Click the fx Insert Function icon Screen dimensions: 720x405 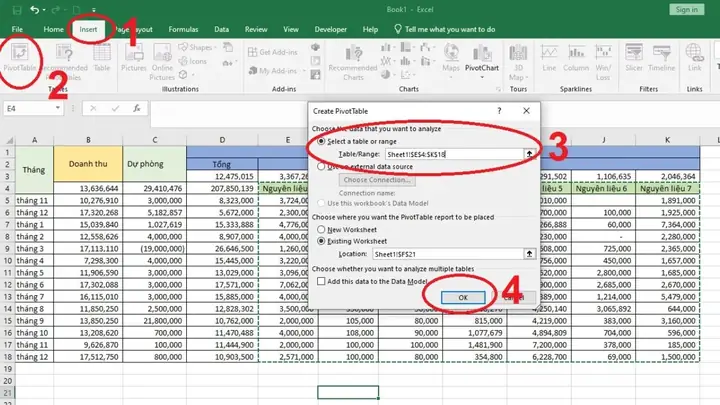137,108
